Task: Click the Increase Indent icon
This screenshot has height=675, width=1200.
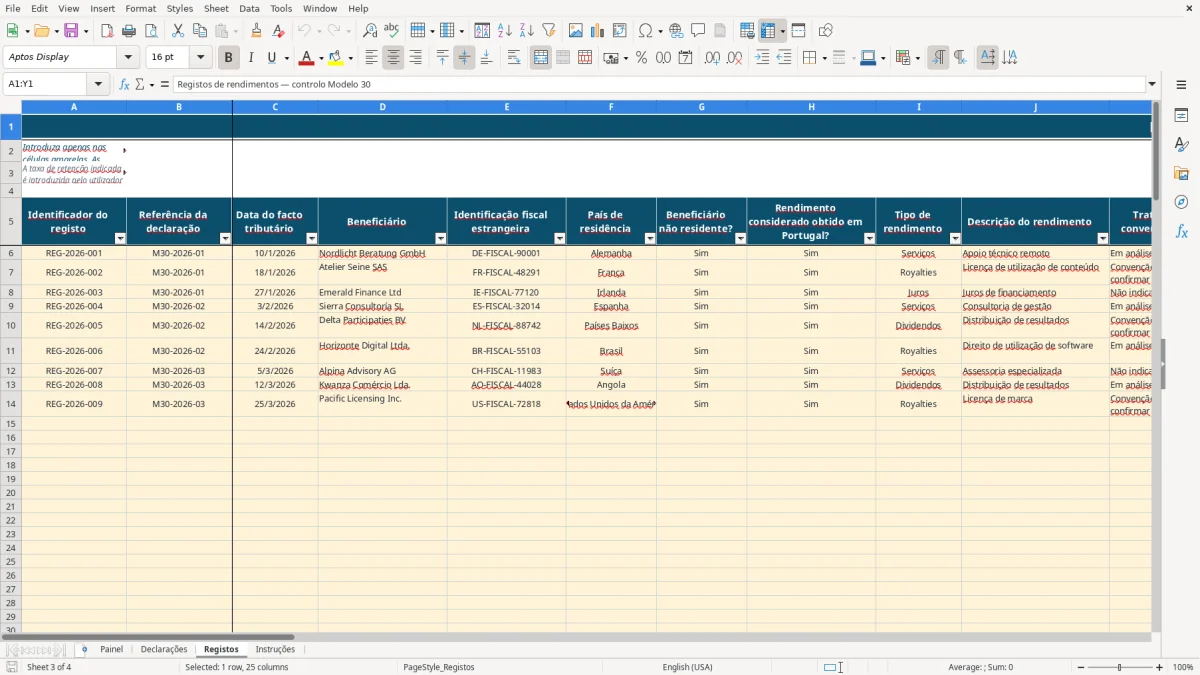Action: [x=762, y=58]
